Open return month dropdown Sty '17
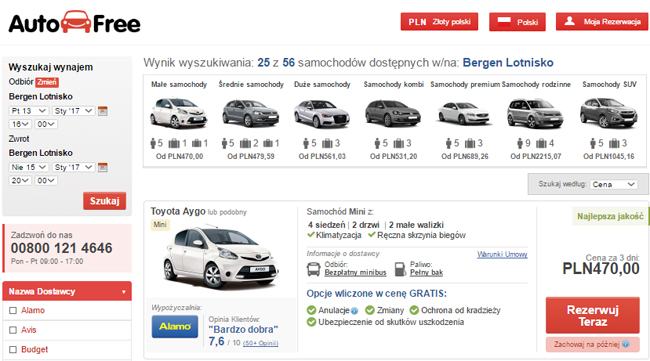The width and height of the screenshot is (650, 361). [x=74, y=167]
